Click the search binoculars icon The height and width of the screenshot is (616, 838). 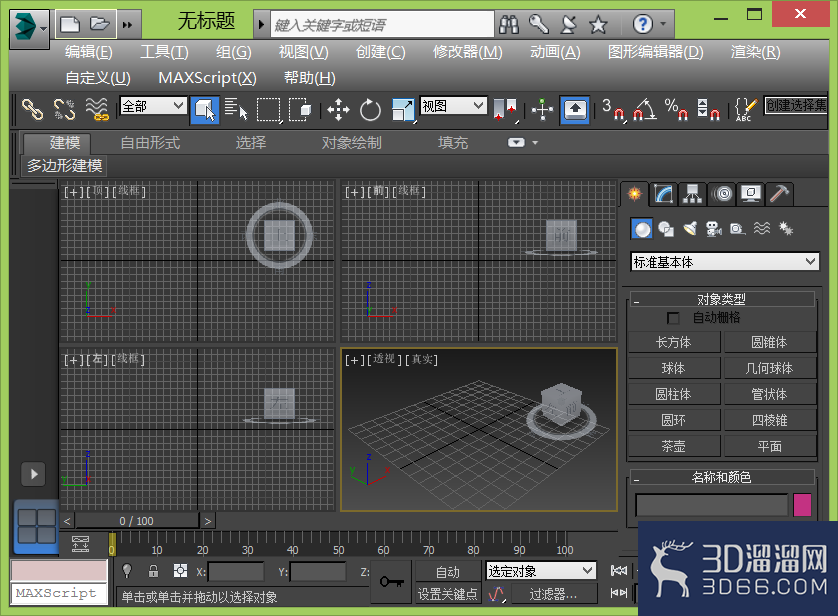(509, 24)
